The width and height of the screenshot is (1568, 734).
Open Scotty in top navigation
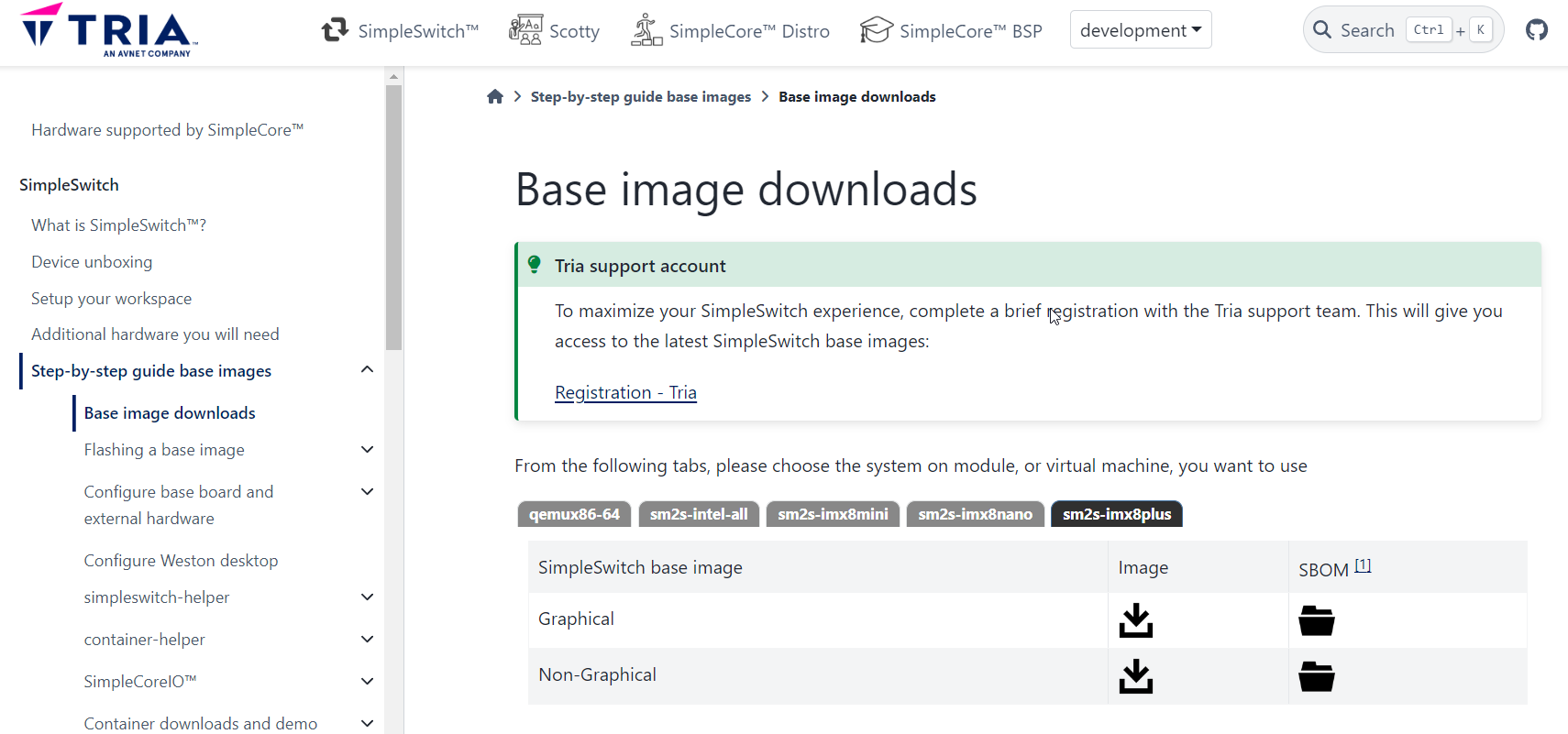[x=574, y=31]
